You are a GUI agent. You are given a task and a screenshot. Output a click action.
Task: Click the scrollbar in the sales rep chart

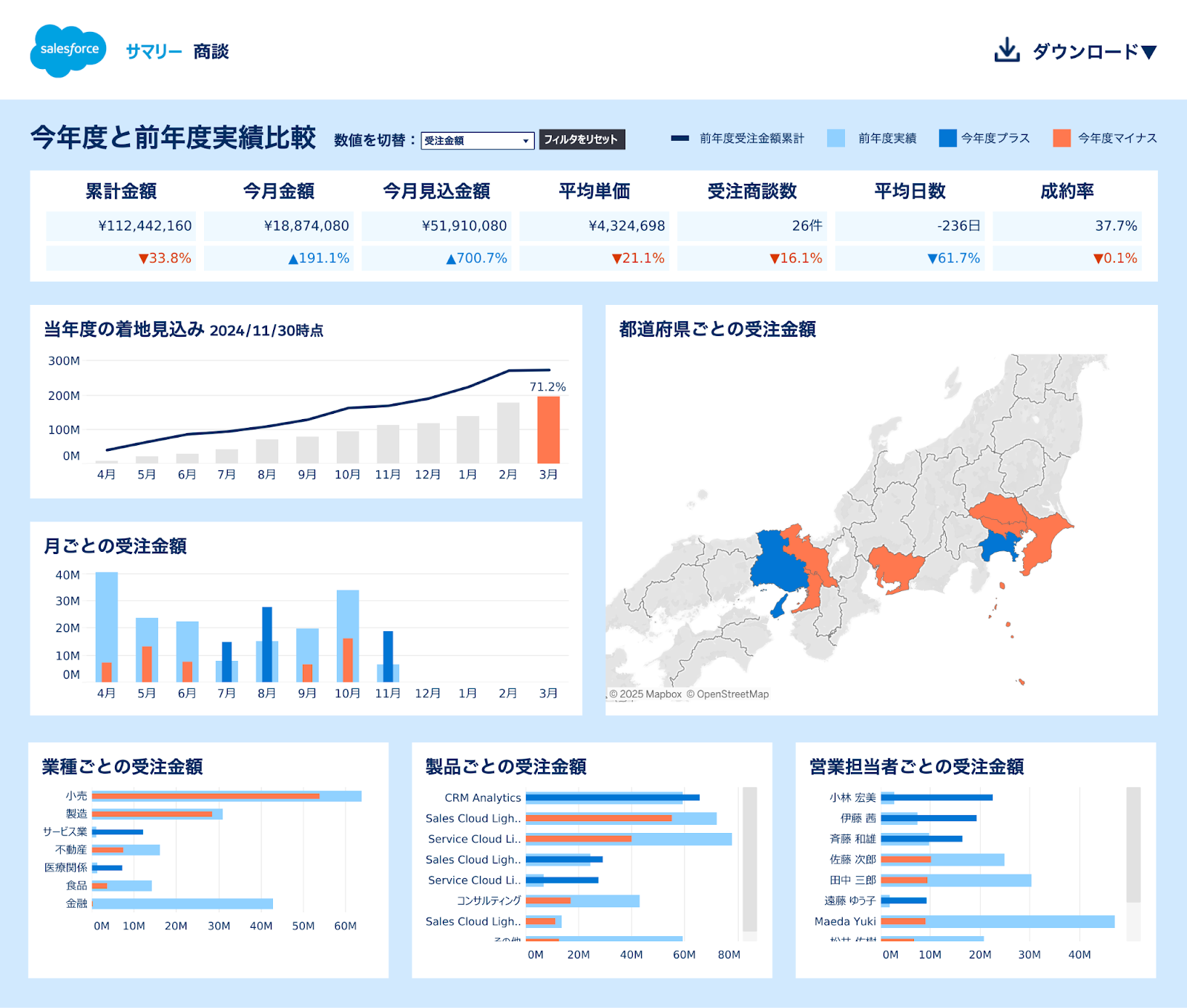1134,845
